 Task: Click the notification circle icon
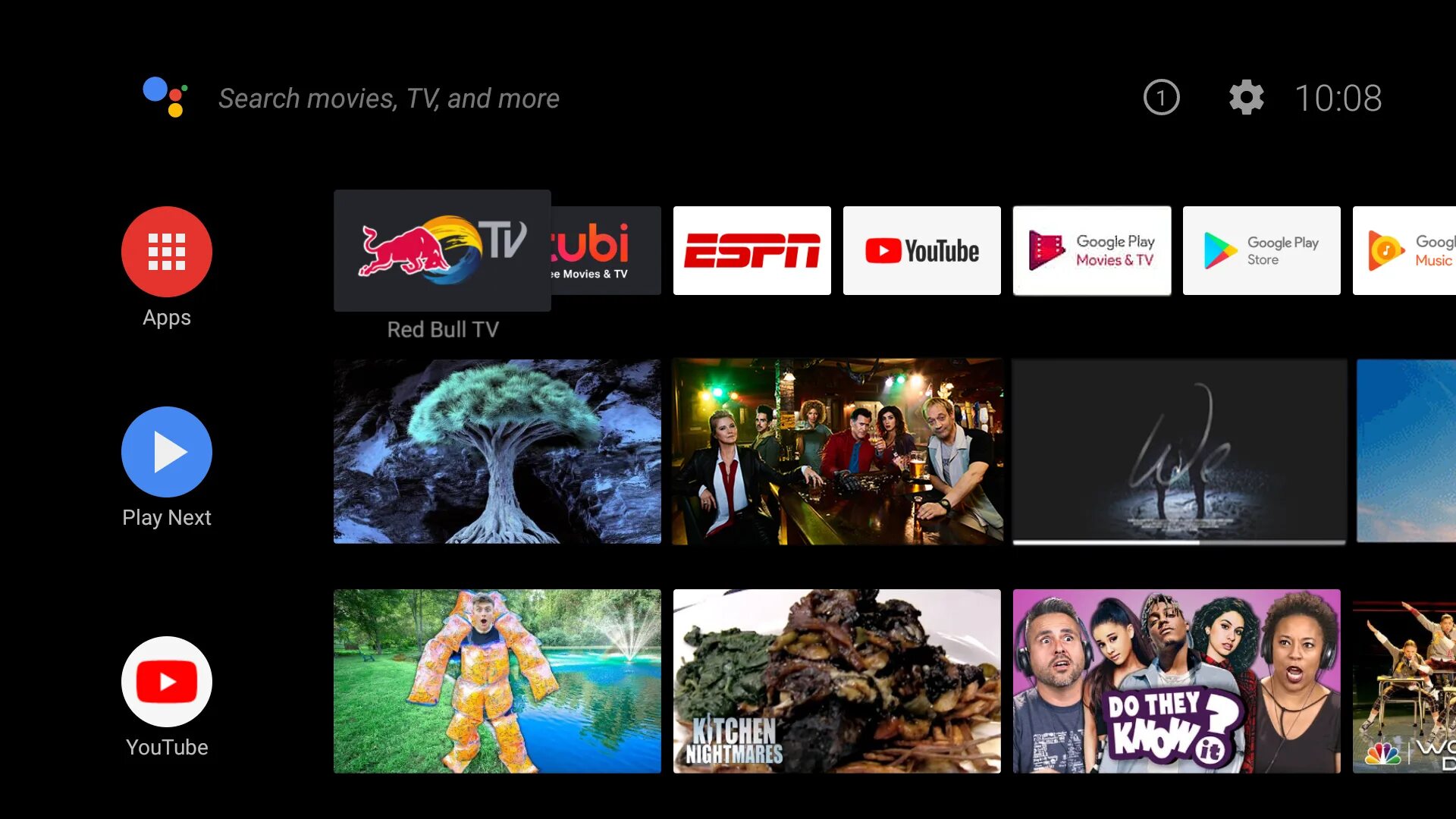(x=1162, y=97)
